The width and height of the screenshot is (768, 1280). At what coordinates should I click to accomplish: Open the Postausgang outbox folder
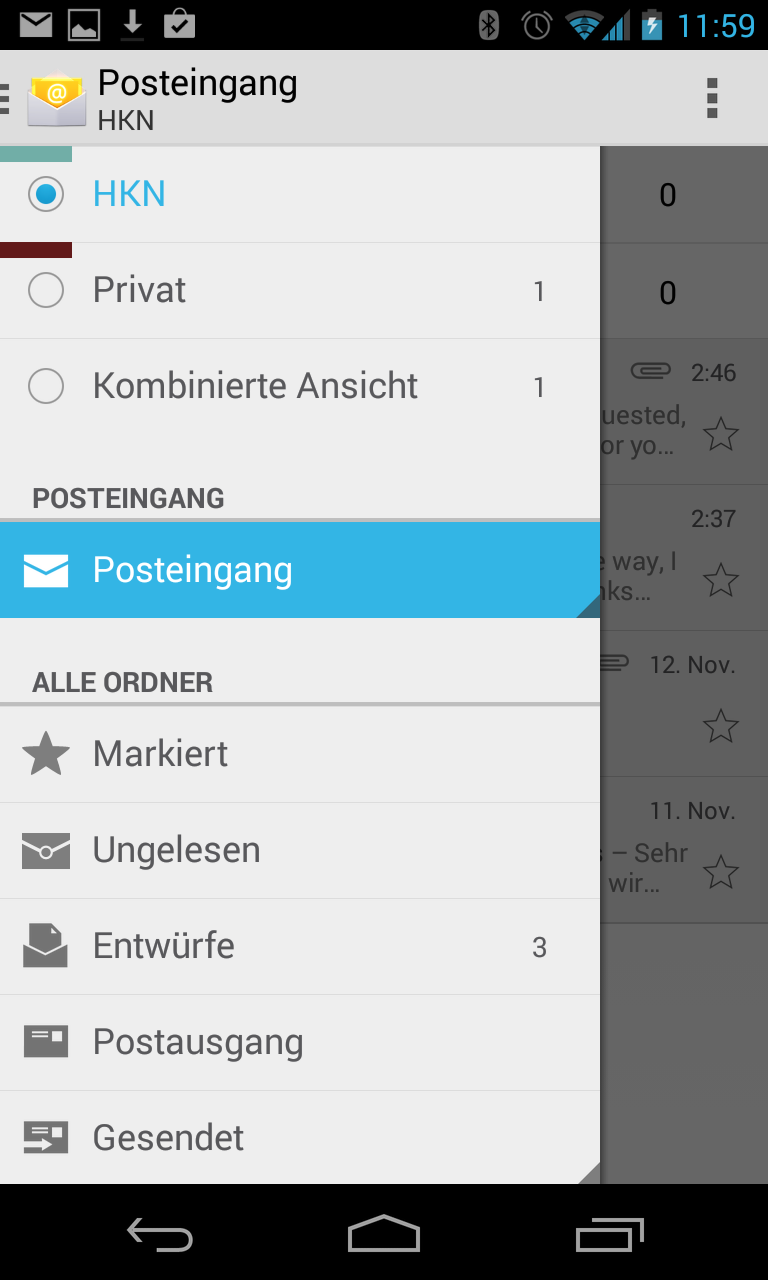pyautogui.click(x=198, y=1042)
